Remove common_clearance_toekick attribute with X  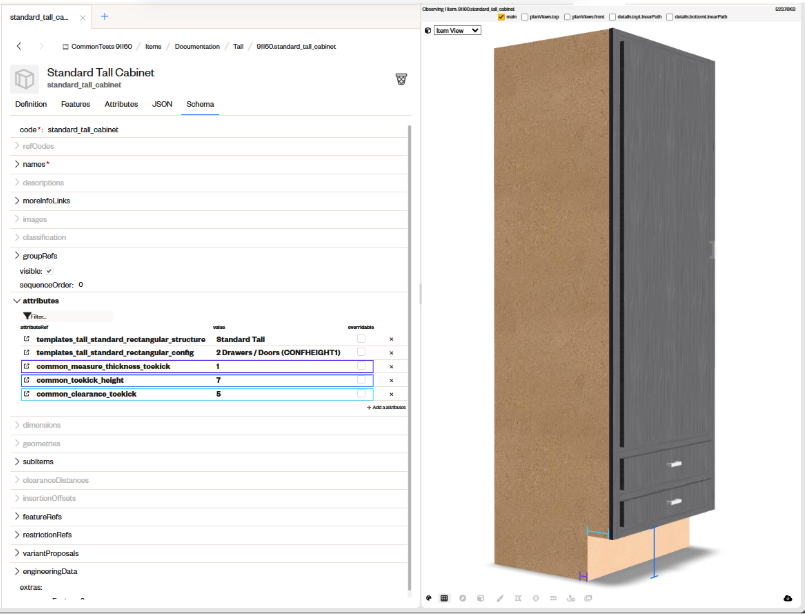click(x=391, y=394)
